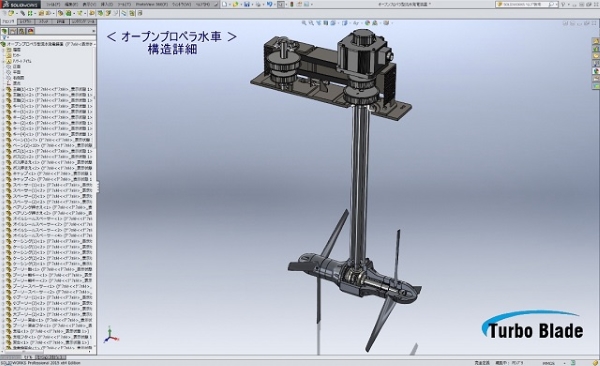Open the DisplayManager tab with colored ball icon

click(31, 31)
